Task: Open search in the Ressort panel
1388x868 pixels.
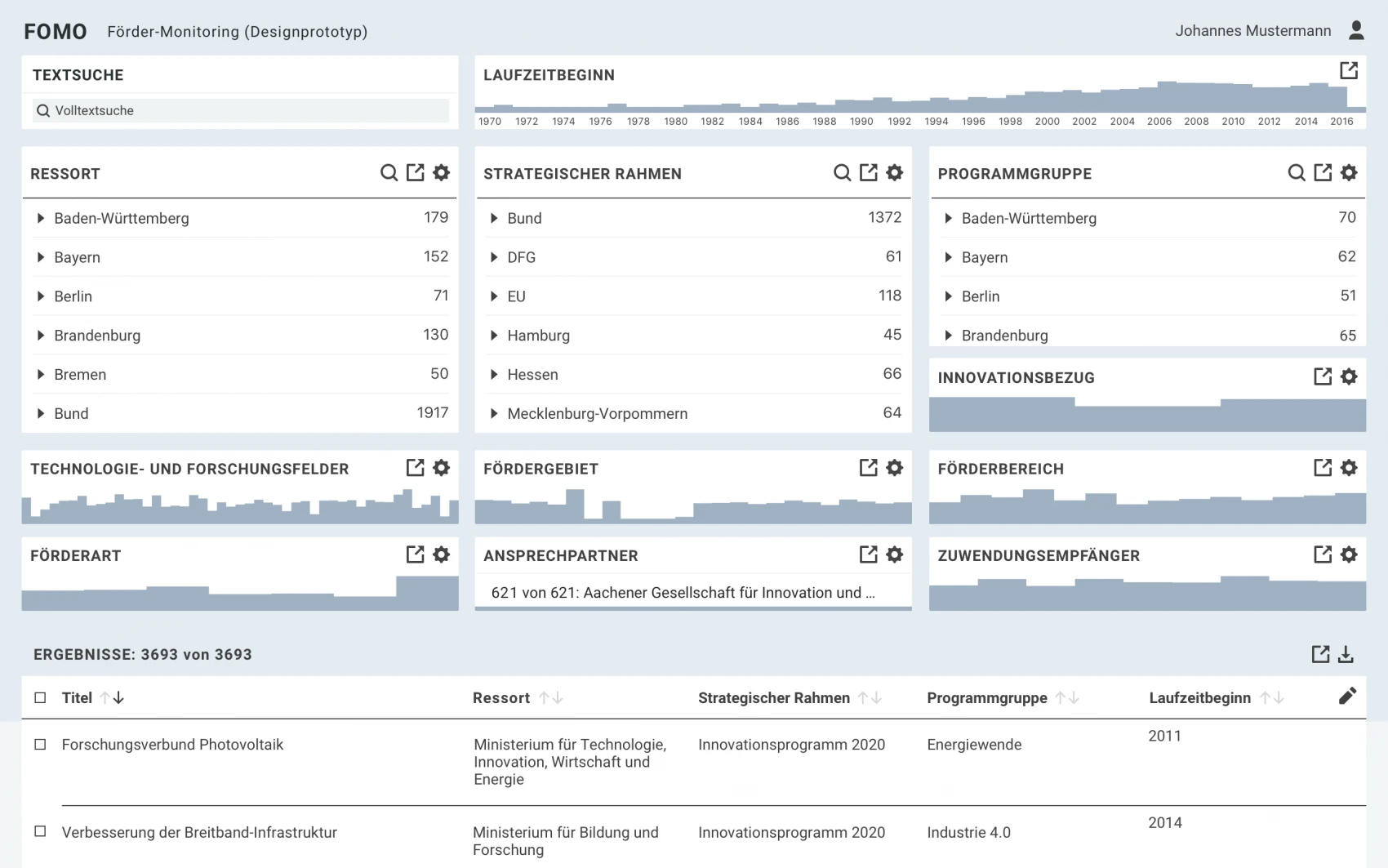Action: pos(389,172)
